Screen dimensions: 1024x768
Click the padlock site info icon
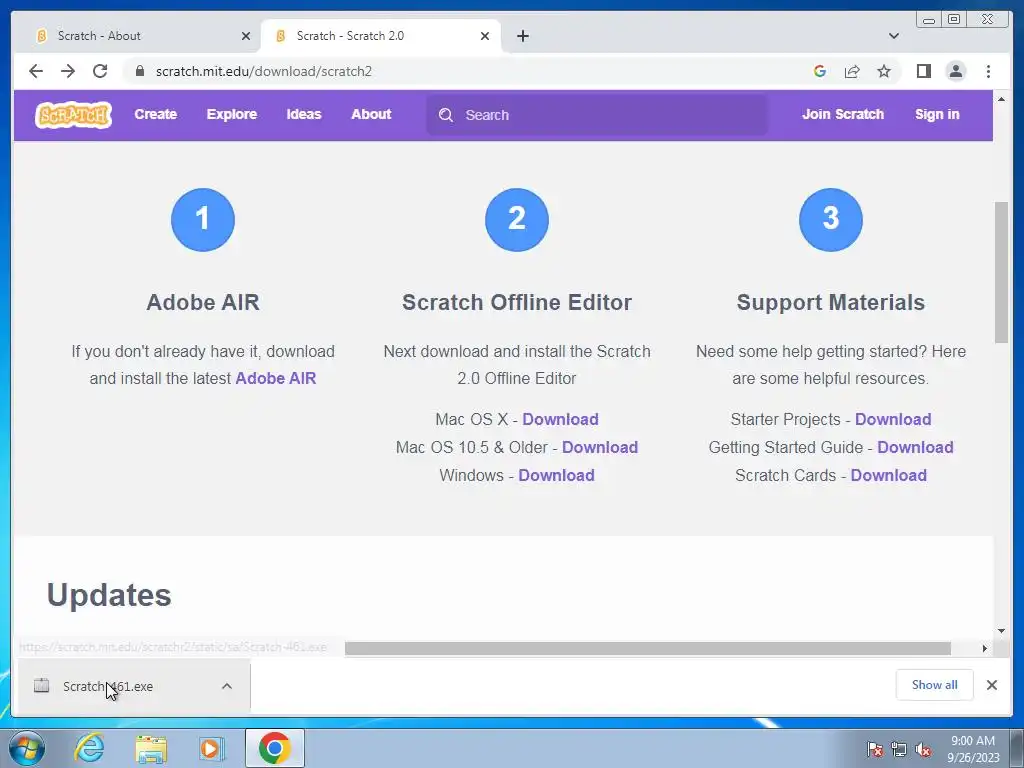pyautogui.click(x=139, y=71)
